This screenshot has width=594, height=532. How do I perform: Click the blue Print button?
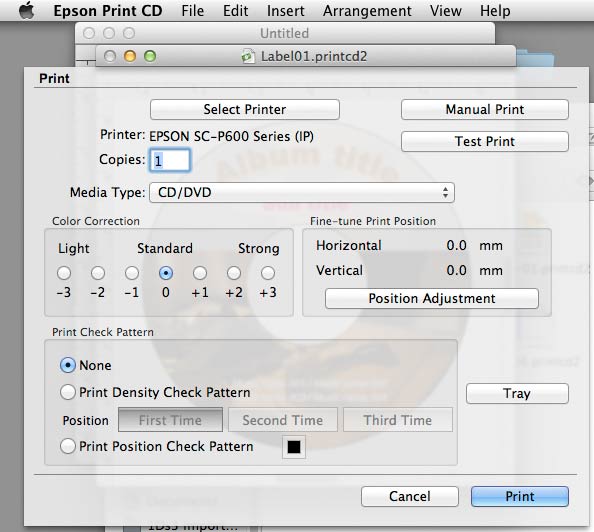coord(520,496)
